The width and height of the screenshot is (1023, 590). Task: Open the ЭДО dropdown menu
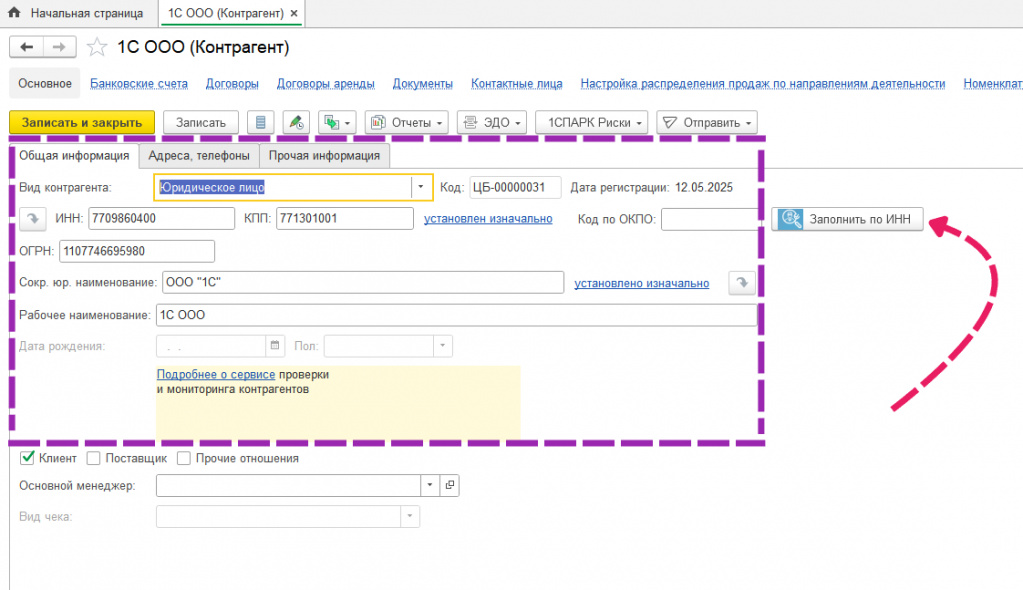click(x=492, y=122)
